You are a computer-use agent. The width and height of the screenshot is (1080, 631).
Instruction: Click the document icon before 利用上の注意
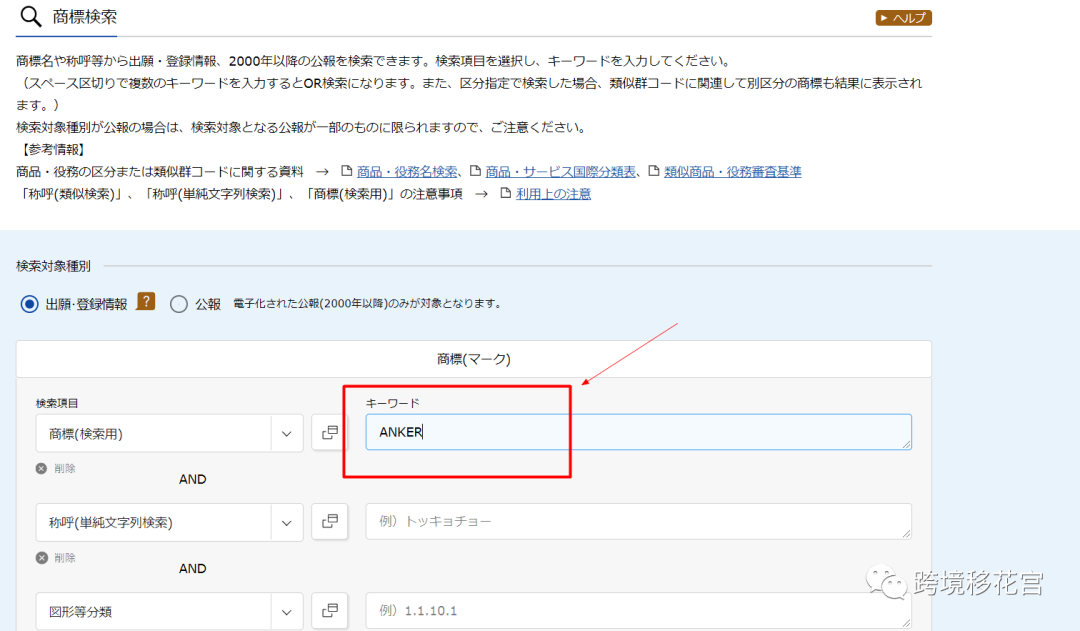506,193
